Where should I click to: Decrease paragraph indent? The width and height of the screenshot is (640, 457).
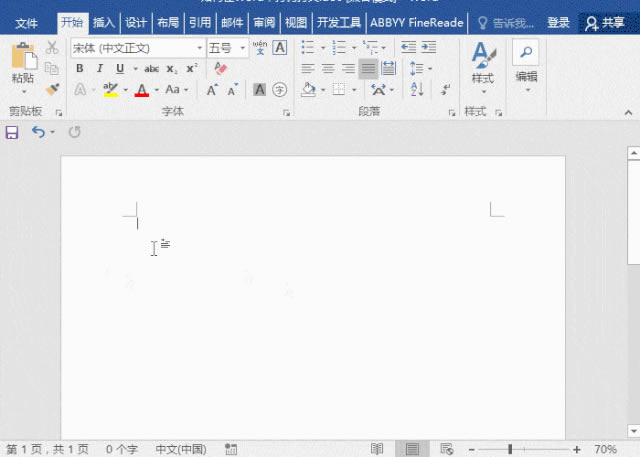pos(408,47)
